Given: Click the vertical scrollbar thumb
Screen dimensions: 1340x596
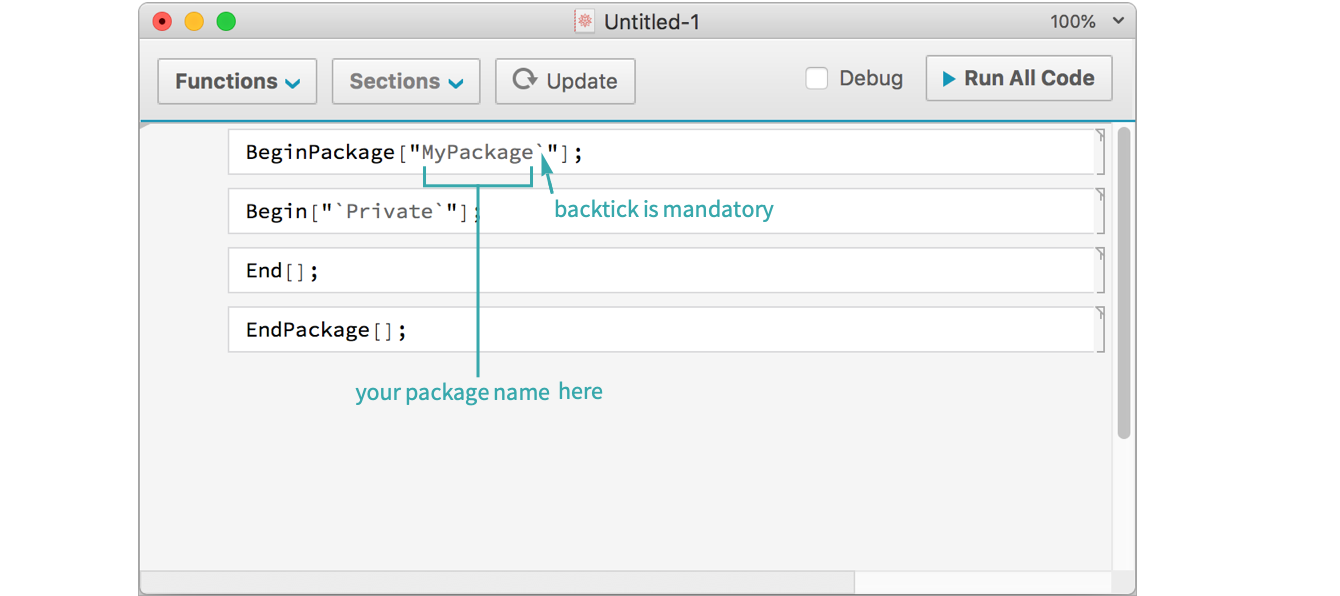Looking at the screenshot, I should (x=1123, y=282).
